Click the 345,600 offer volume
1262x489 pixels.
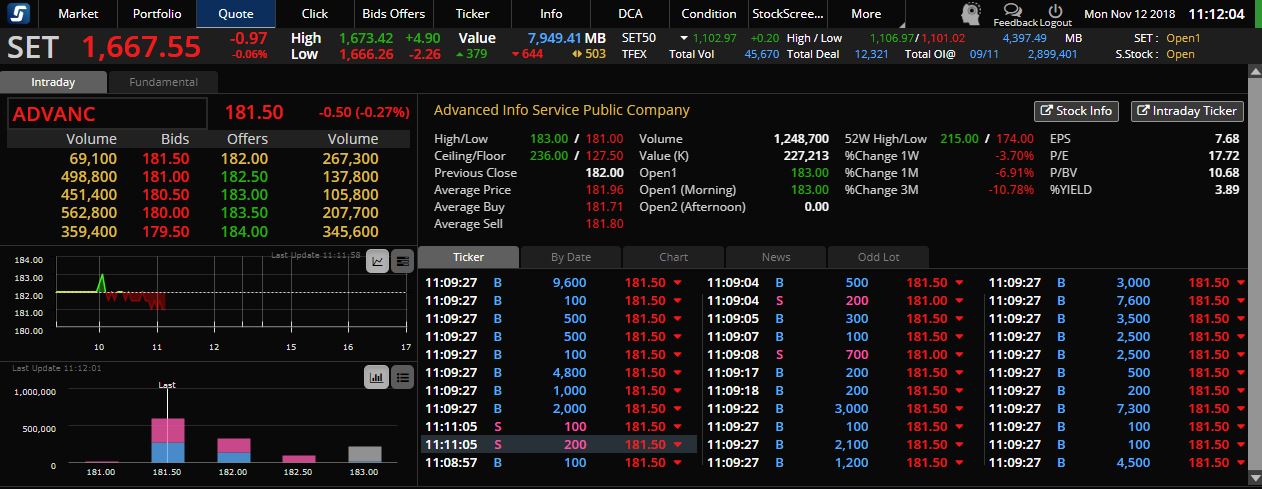[x=351, y=231]
